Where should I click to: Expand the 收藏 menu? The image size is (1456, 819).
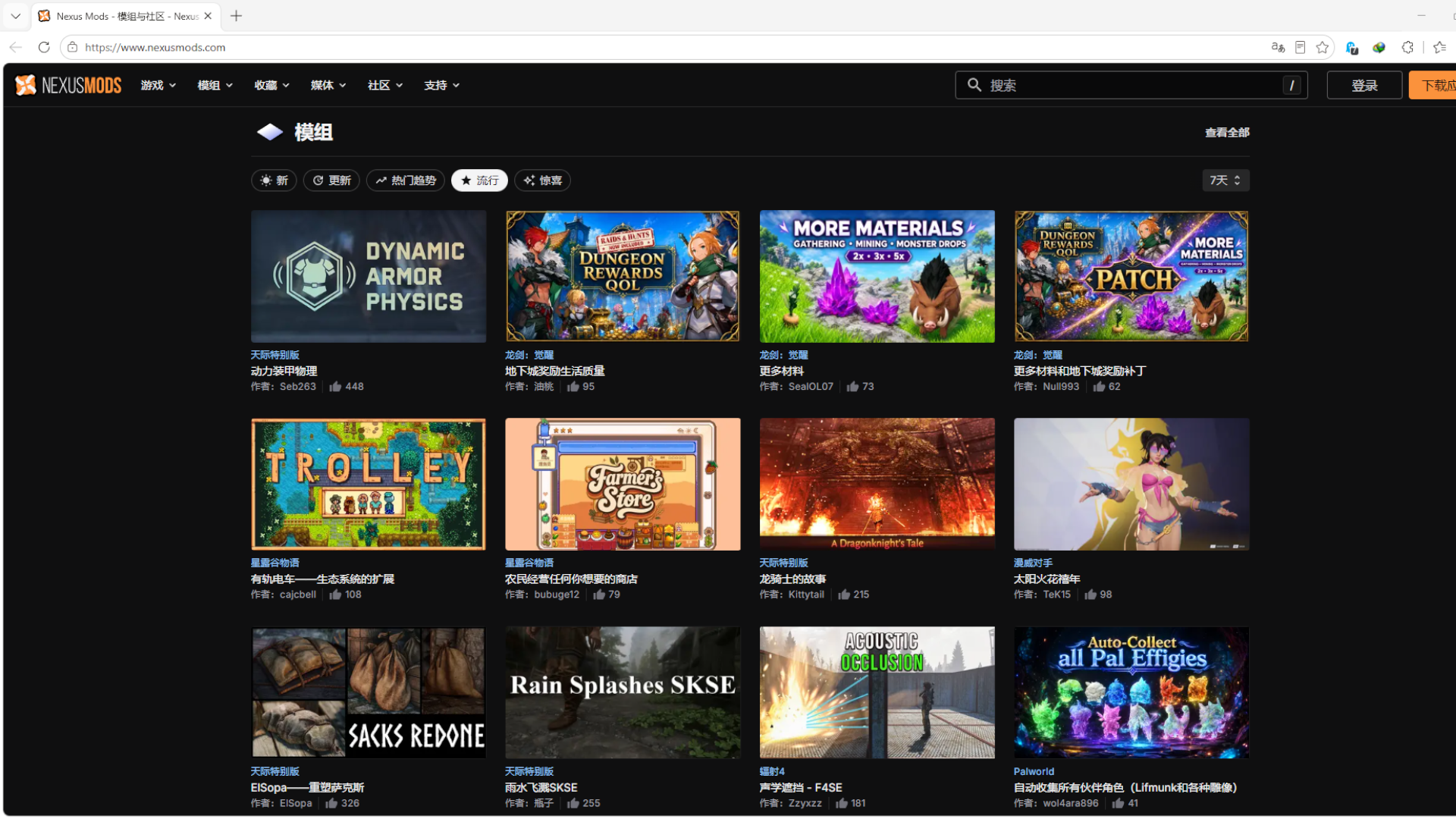(x=272, y=85)
